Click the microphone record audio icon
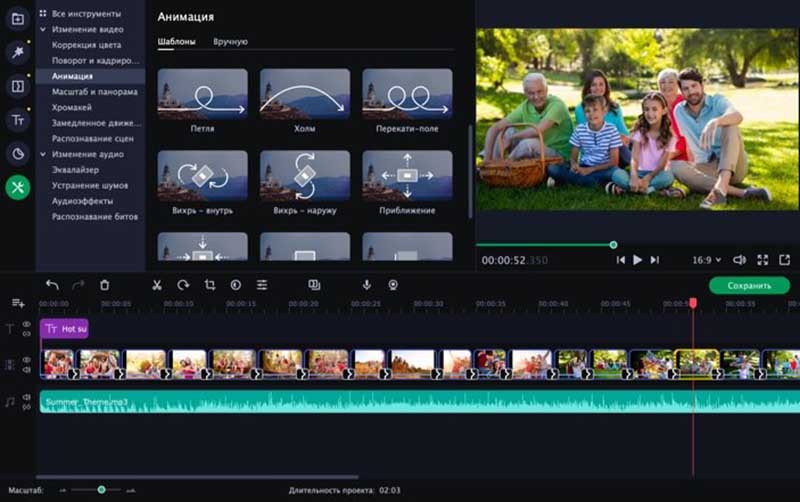This screenshot has height=502, width=800. [367, 285]
